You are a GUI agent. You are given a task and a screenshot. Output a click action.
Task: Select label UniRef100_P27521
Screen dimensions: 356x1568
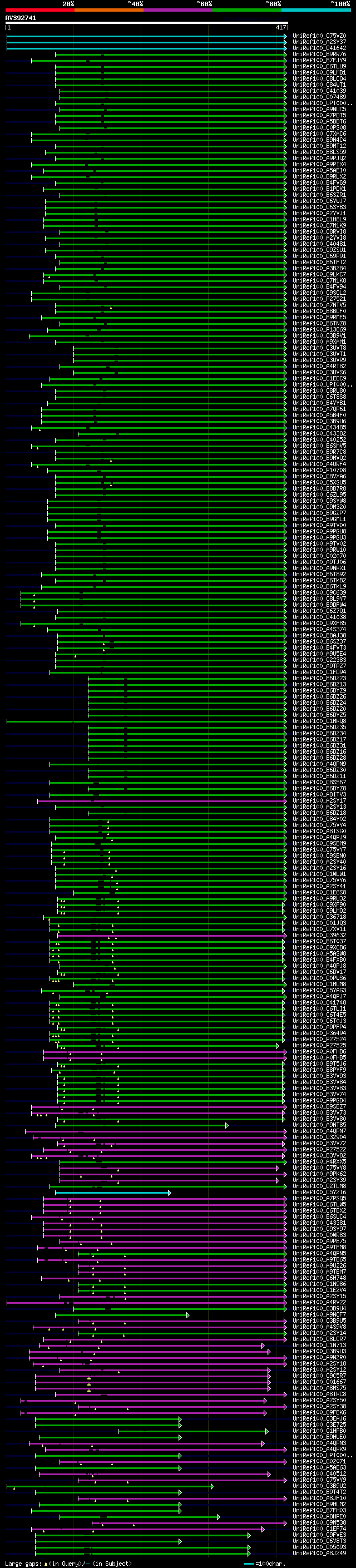319,299
